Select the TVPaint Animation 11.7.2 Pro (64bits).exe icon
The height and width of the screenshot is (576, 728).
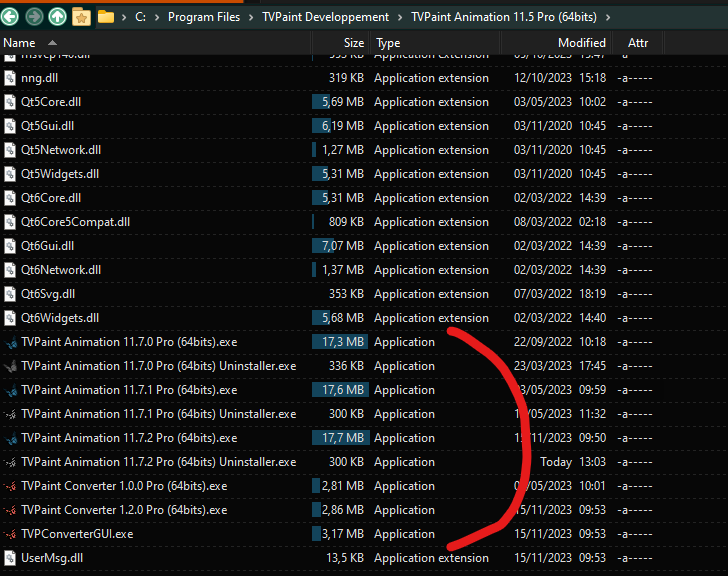pyautogui.click(x=10, y=438)
